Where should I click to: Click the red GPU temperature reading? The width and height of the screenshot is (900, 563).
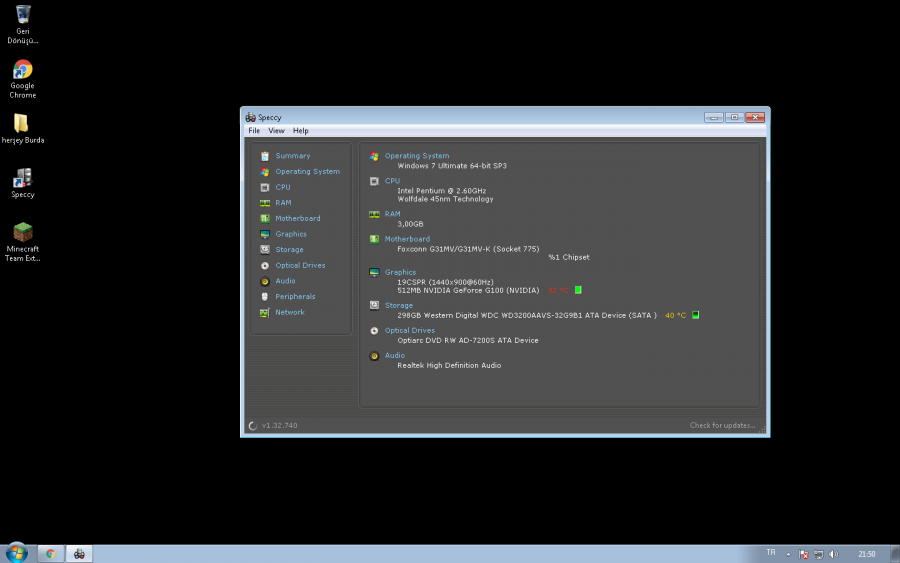[558, 290]
